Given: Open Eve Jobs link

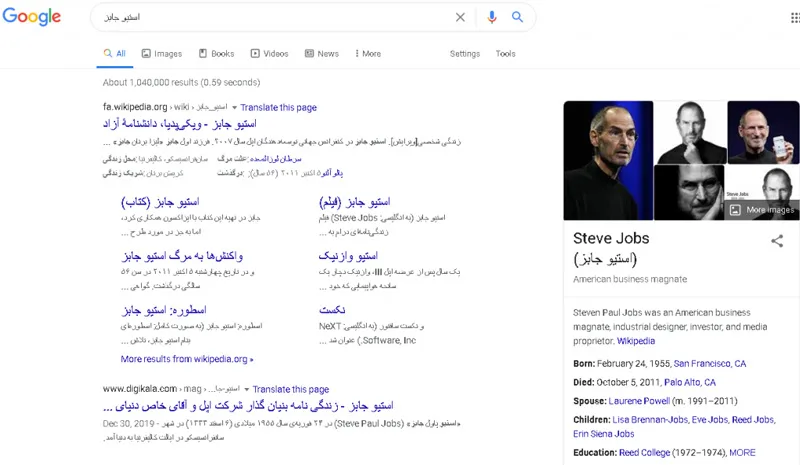Looking at the screenshot, I should 710,420.
